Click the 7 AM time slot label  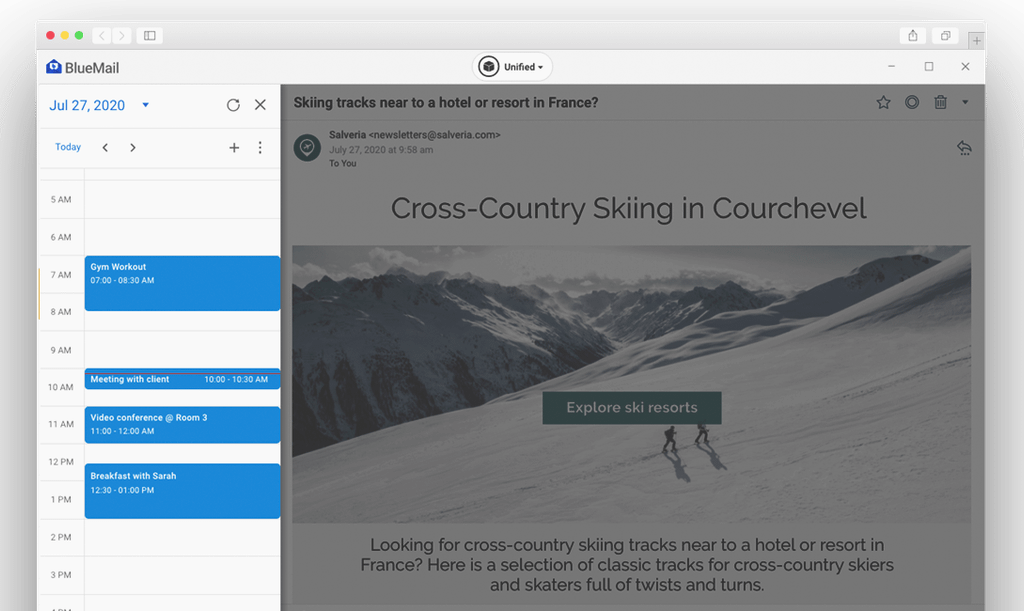click(x=61, y=275)
